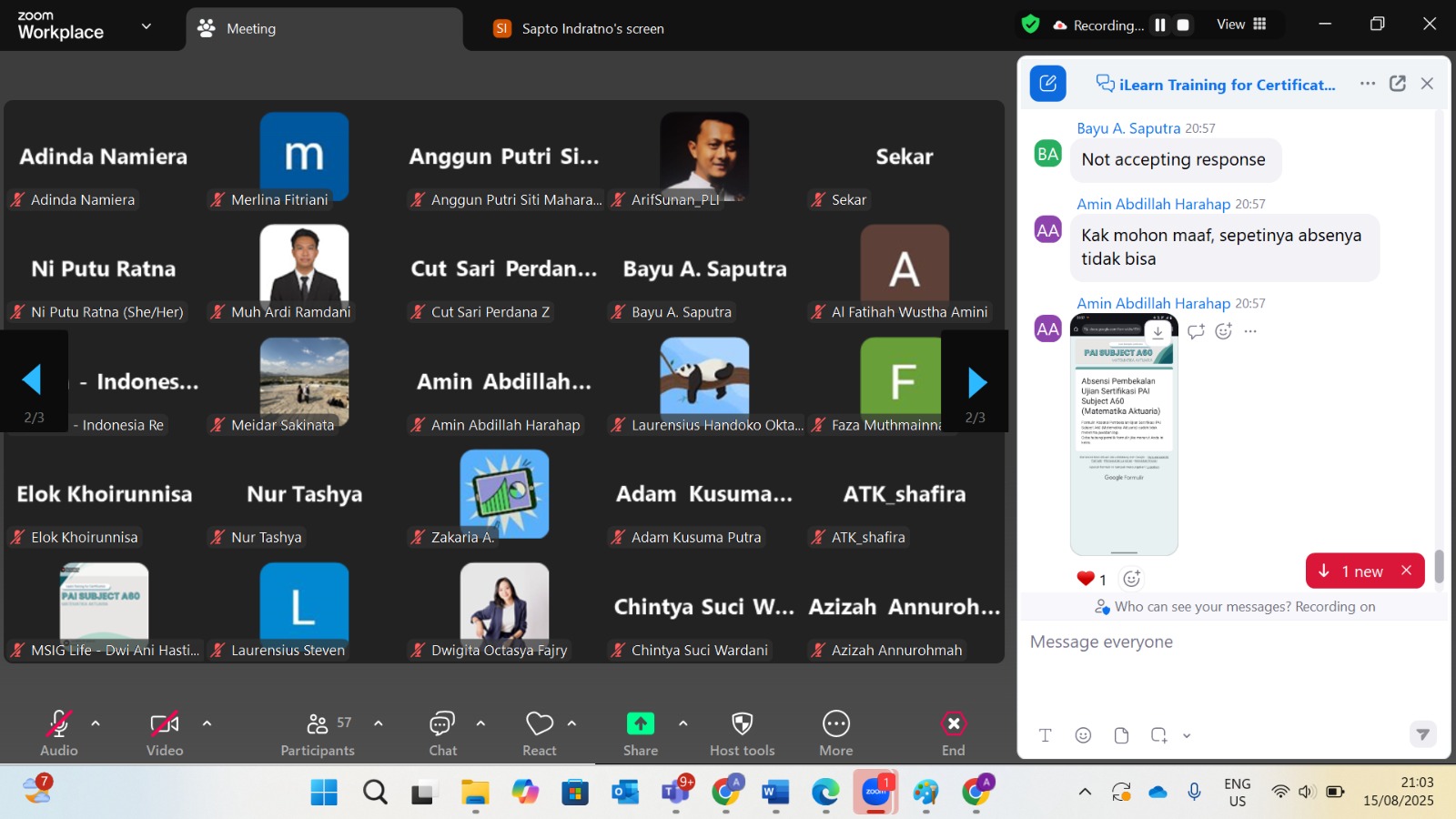Image resolution: width=1456 pixels, height=819 pixels.
Task: Click the green Share screen icon
Action: click(x=641, y=723)
